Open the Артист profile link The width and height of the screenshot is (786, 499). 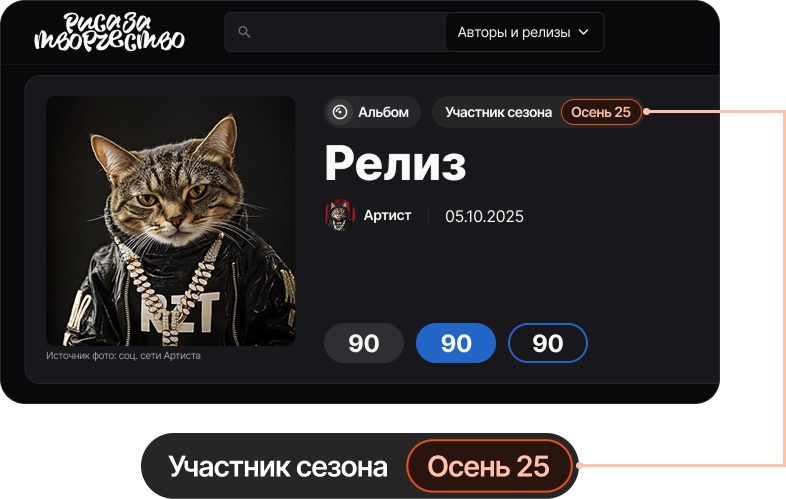pyautogui.click(x=387, y=215)
